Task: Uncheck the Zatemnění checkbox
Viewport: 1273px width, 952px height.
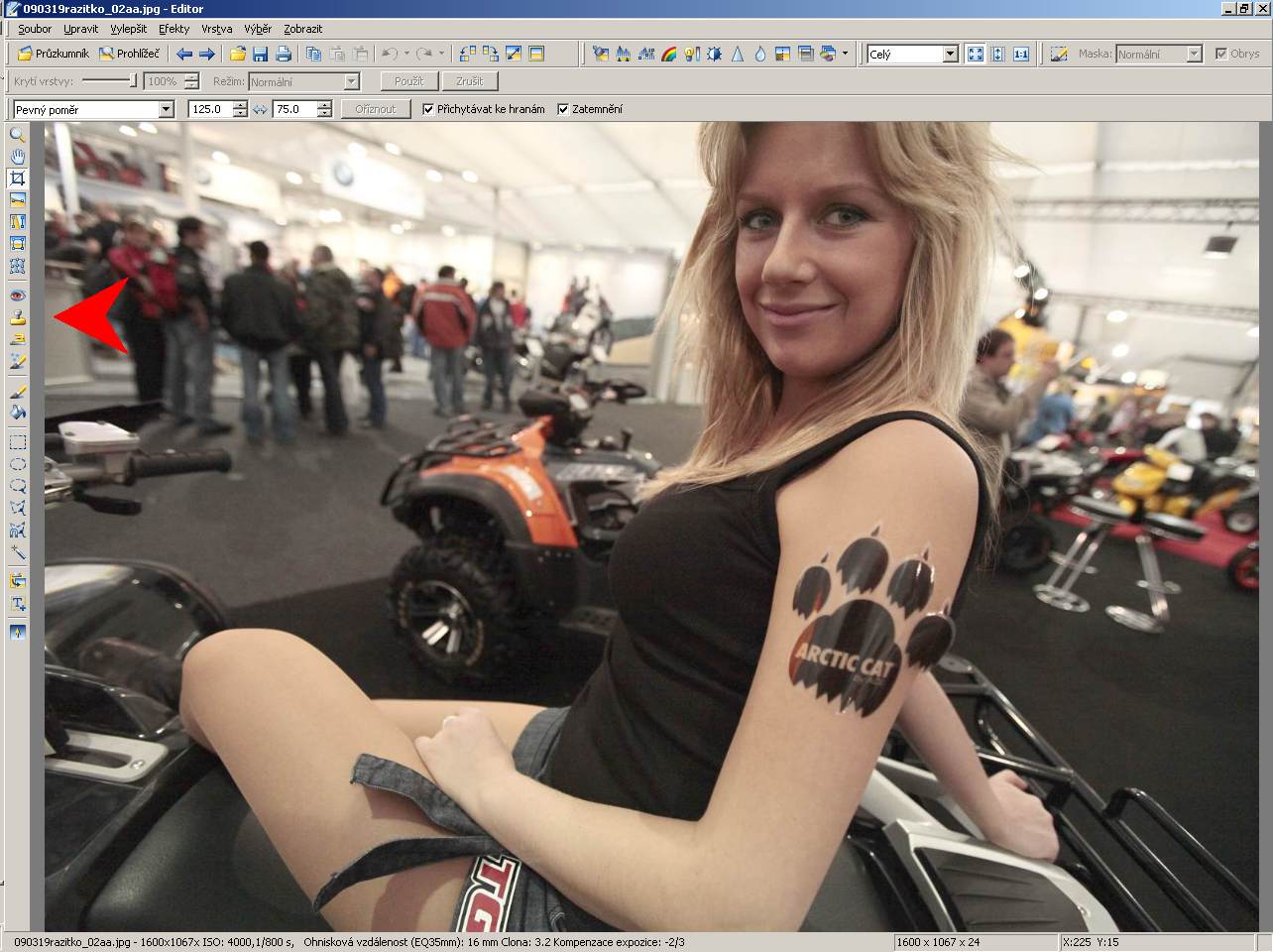Action: pyautogui.click(x=564, y=109)
